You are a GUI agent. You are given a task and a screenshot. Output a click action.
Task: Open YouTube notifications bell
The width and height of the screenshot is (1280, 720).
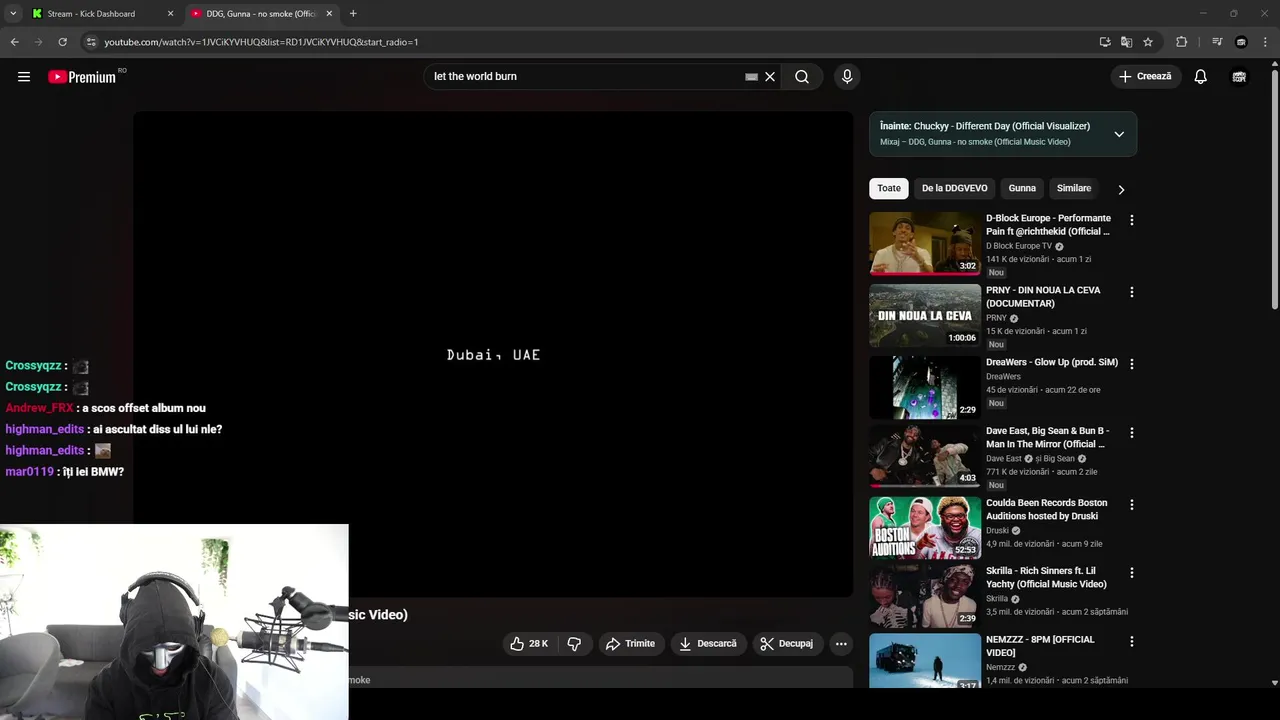tap(1201, 77)
